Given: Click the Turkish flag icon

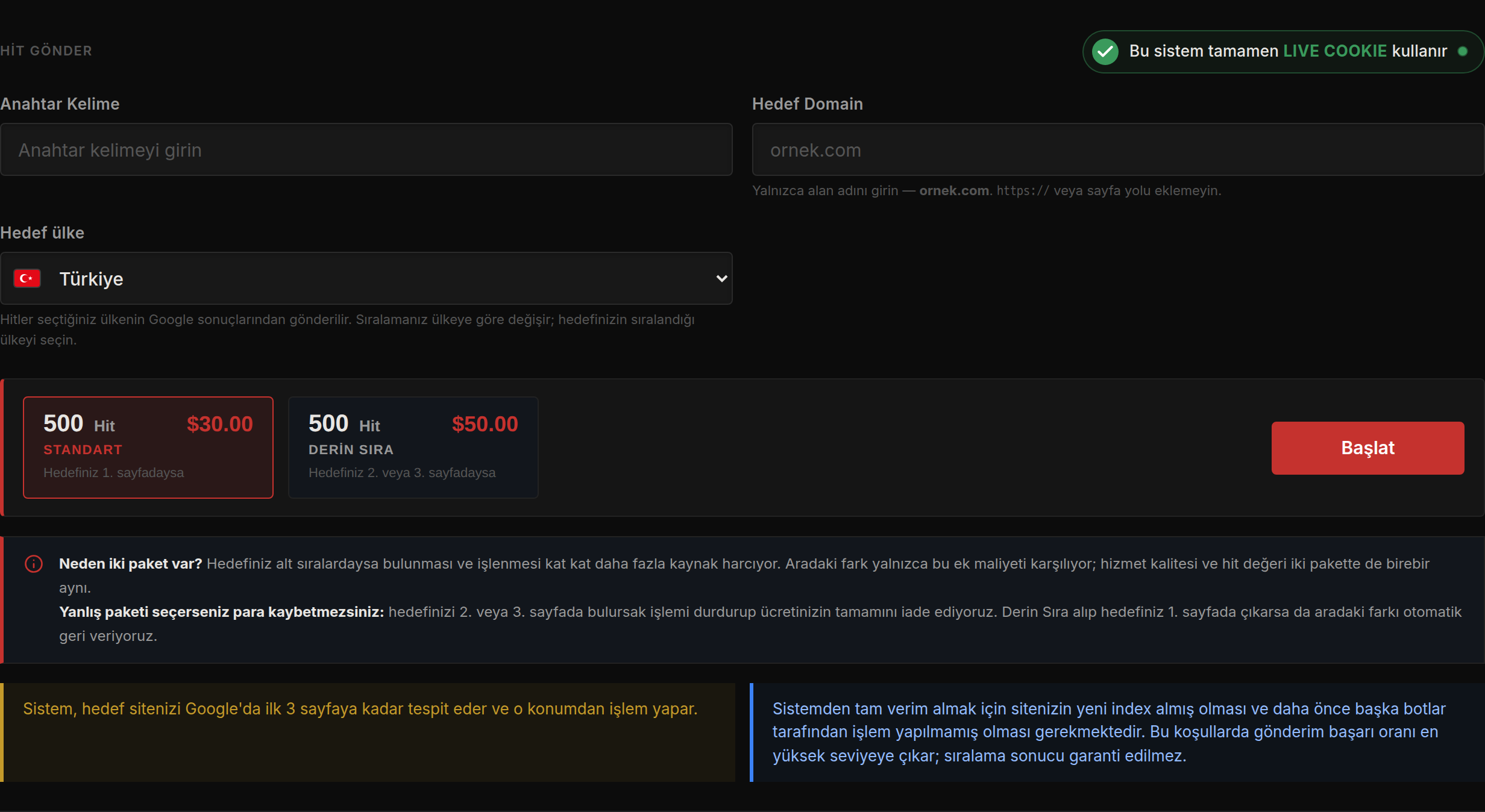Looking at the screenshot, I should [x=27, y=278].
